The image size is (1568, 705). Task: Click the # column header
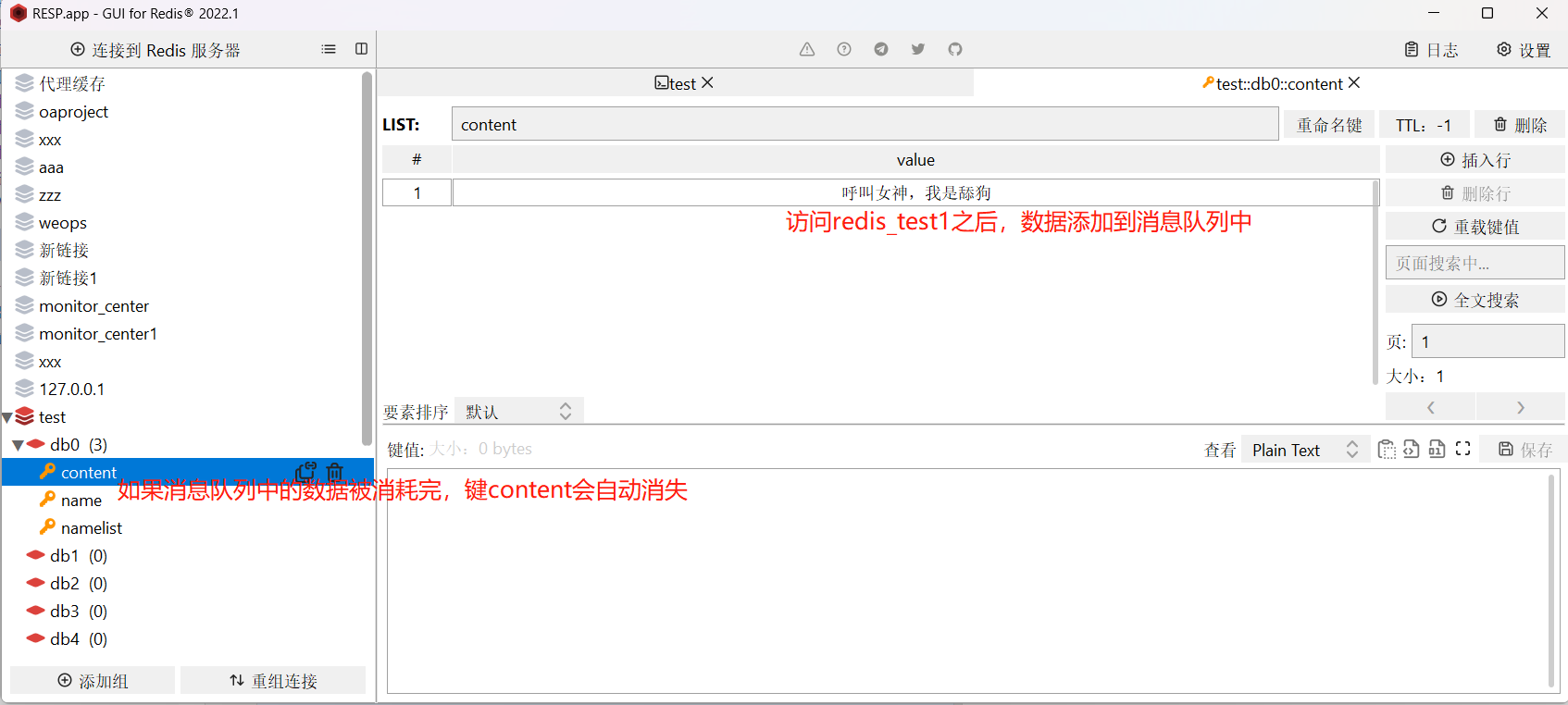(417, 159)
